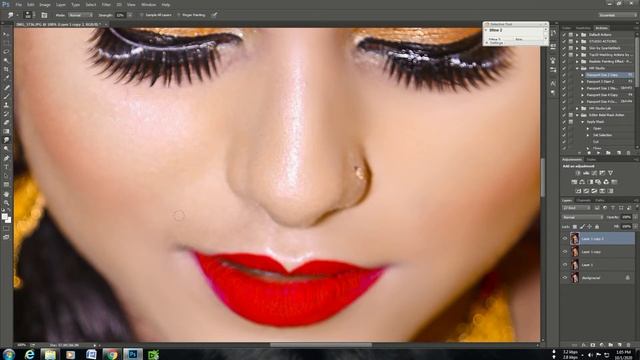Click Play selection in Actions panel
The height and width of the screenshot is (360, 640).
598,153
